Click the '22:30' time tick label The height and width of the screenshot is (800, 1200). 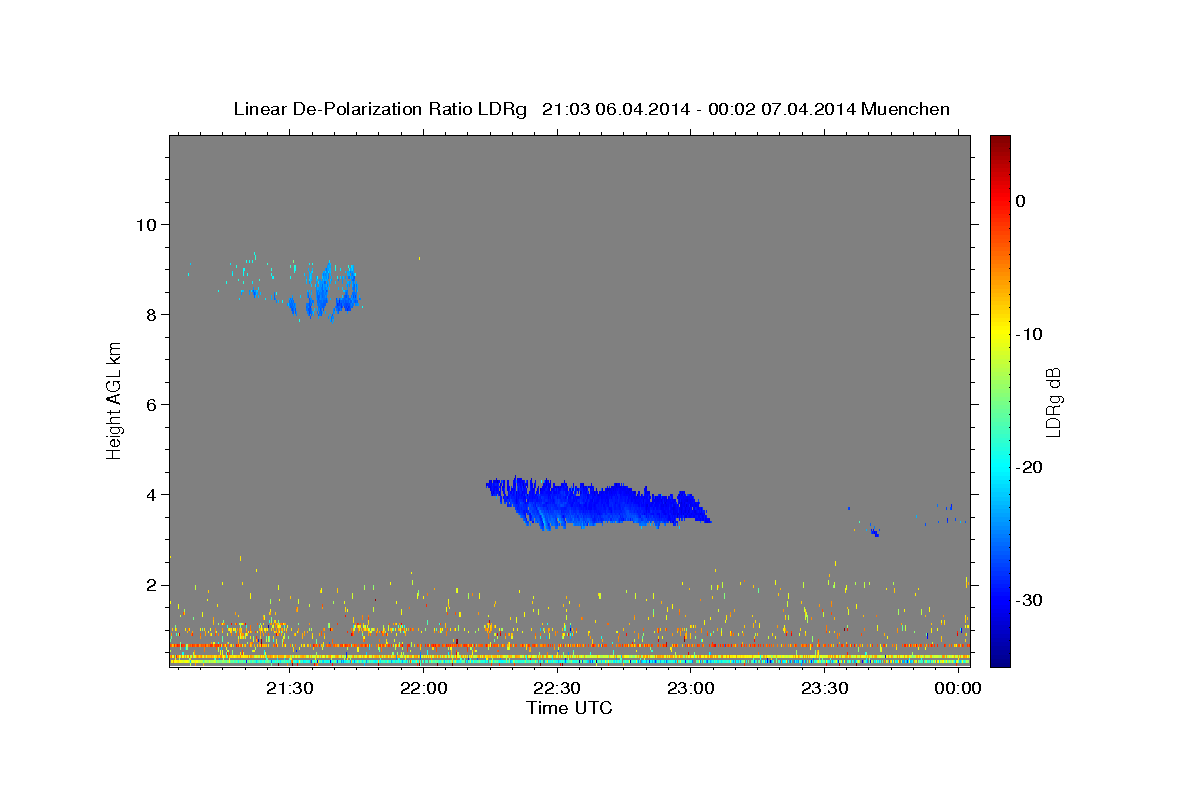557,689
